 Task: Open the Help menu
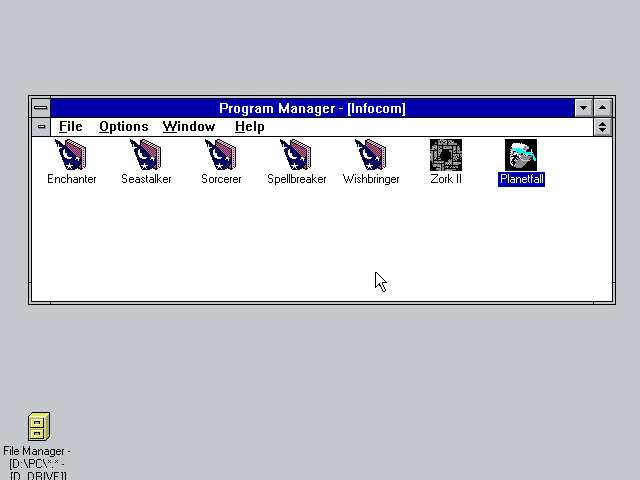point(249,127)
